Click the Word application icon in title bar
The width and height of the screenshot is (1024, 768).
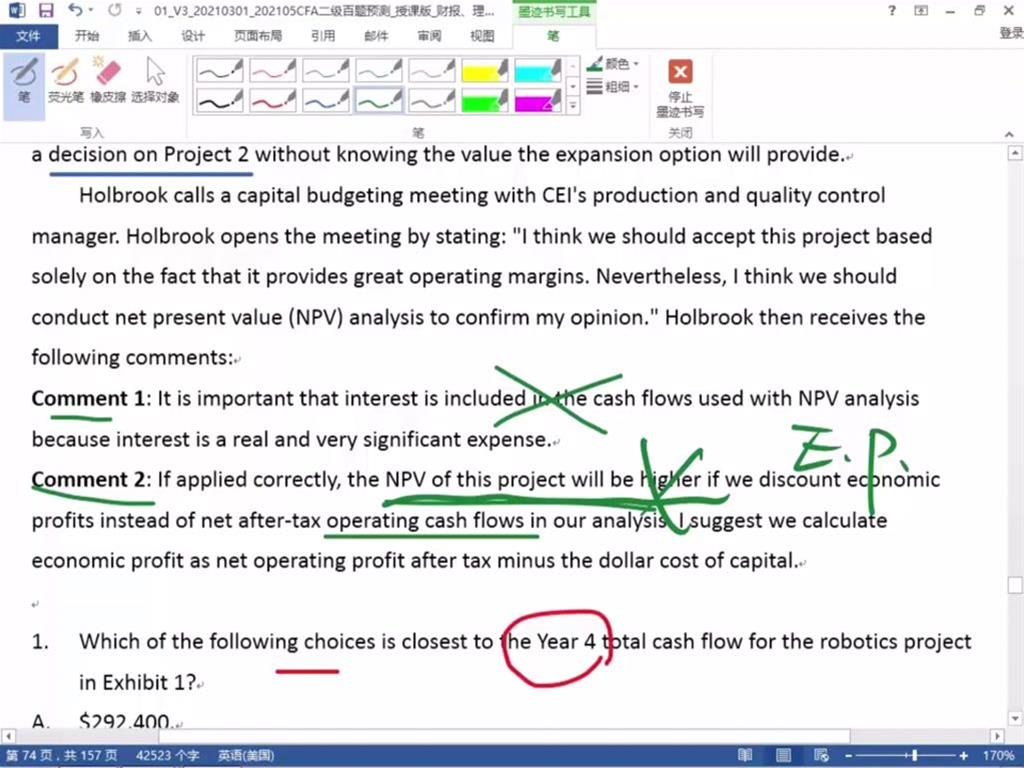pos(16,10)
